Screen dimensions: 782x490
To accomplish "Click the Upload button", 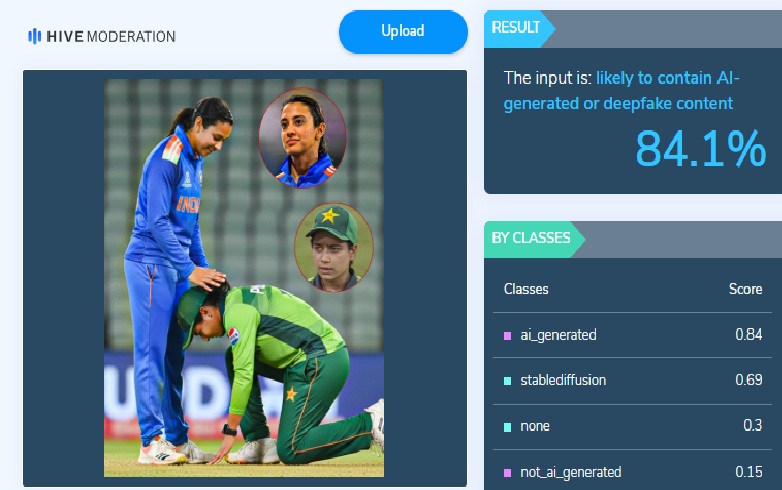I will point(403,31).
